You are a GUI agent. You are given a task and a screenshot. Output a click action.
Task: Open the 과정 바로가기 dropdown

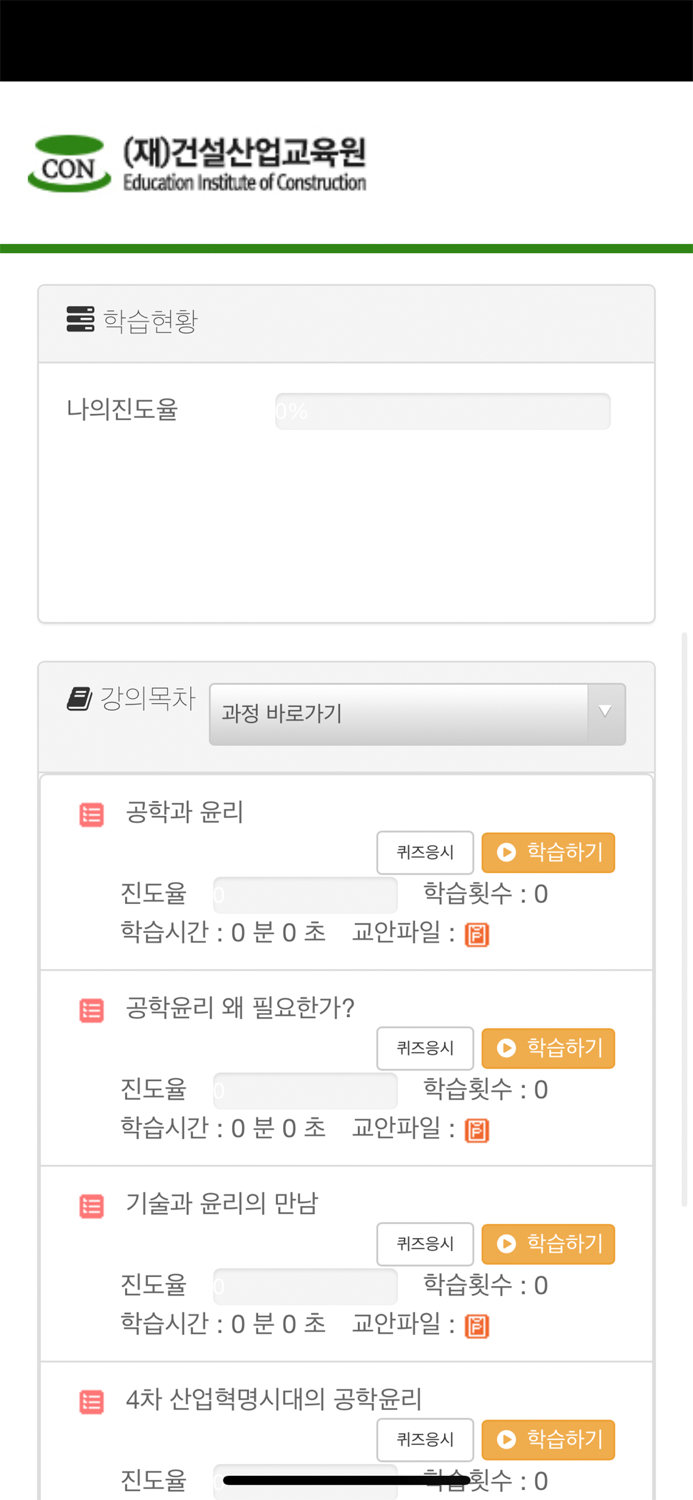click(x=417, y=713)
